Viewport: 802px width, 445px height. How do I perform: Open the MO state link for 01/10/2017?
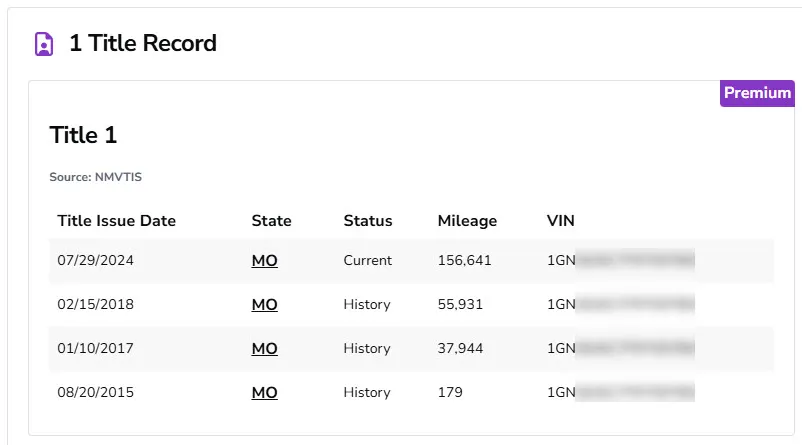(264, 348)
